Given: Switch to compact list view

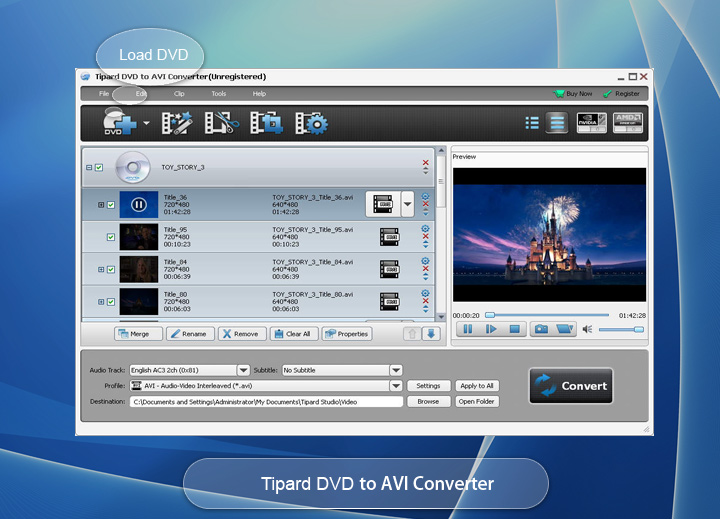Looking at the screenshot, I should [532, 123].
